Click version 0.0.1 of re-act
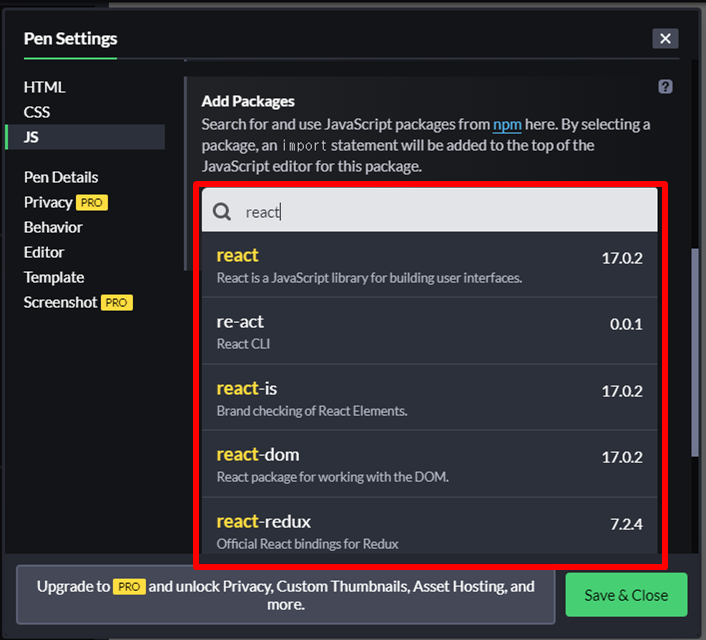Image resolution: width=706 pixels, height=640 pixels. pyautogui.click(x=626, y=324)
